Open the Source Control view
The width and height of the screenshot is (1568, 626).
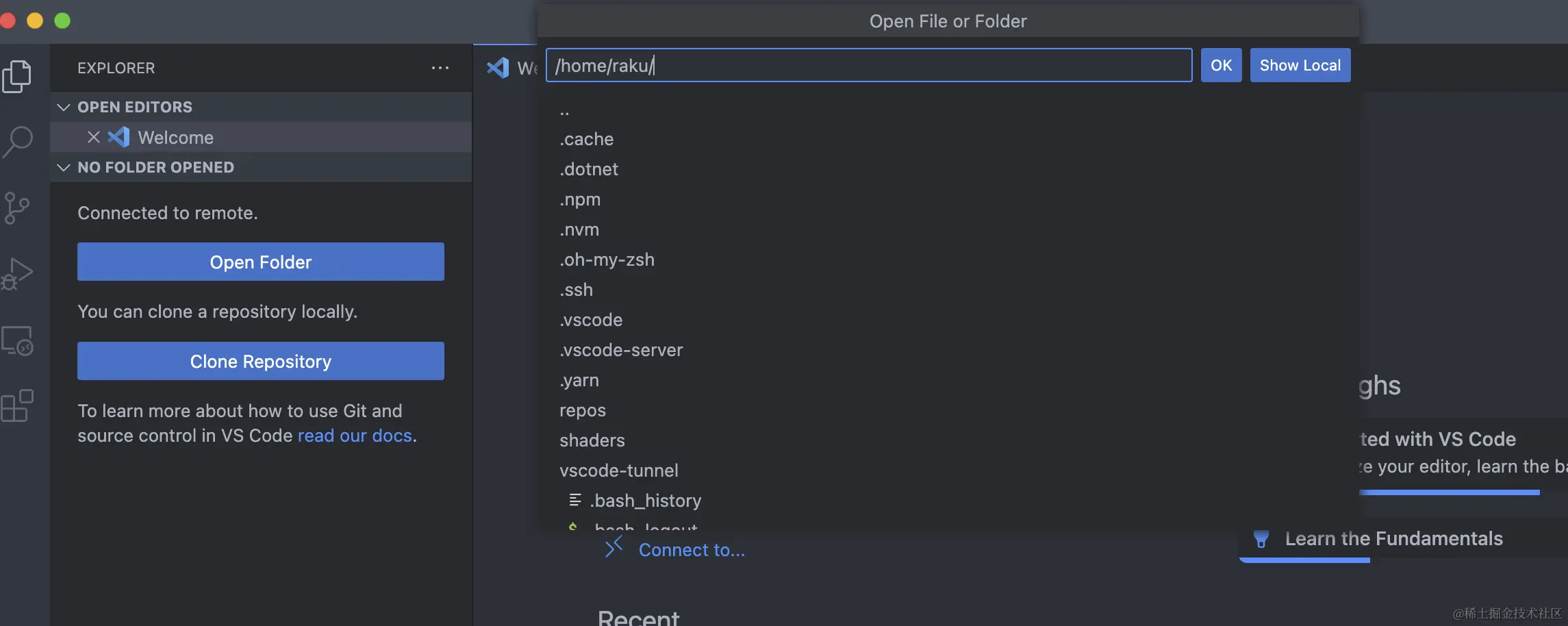tap(18, 208)
